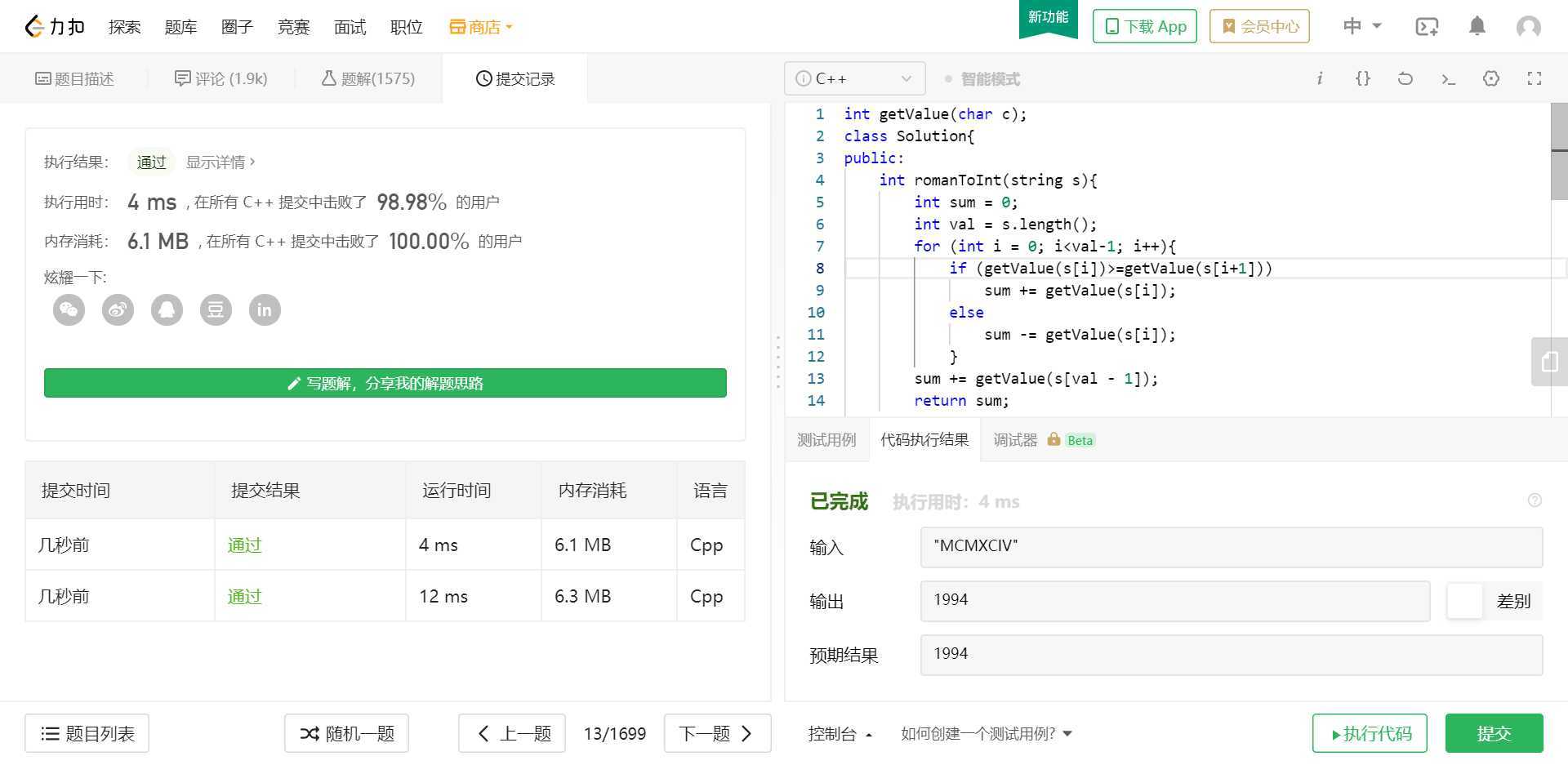The width and height of the screenshot is (1568, 765).
Task: Switch to 评论 (1.9k) tab
Action: [x=221, y=78]
